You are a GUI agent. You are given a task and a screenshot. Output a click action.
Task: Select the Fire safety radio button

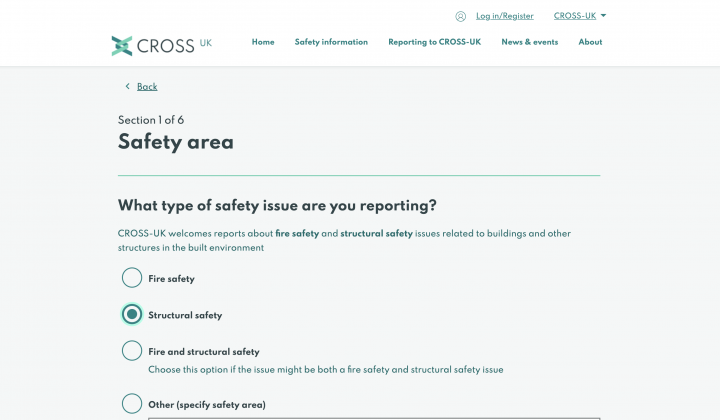[132, 278]
